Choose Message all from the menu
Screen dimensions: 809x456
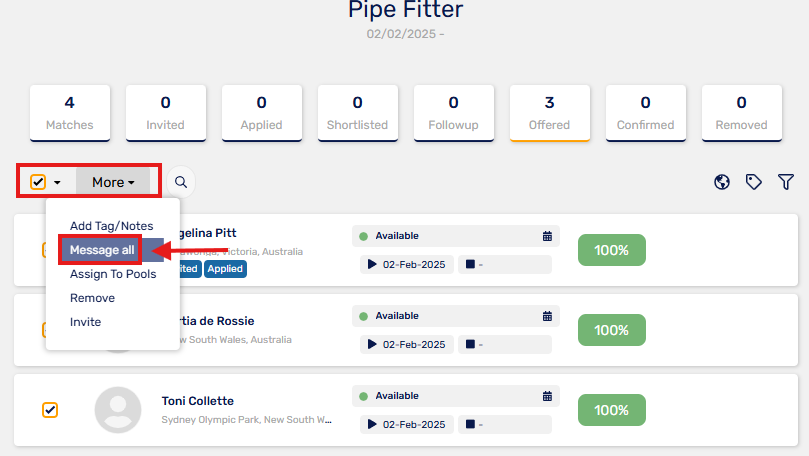click(102, 250)
